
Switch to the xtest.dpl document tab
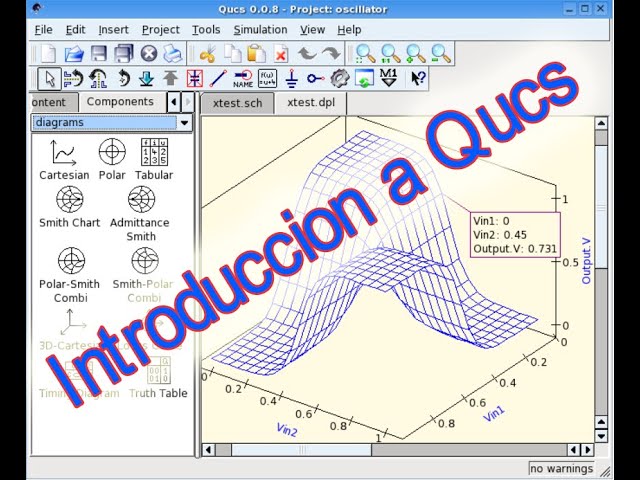(x=311, y=102)
